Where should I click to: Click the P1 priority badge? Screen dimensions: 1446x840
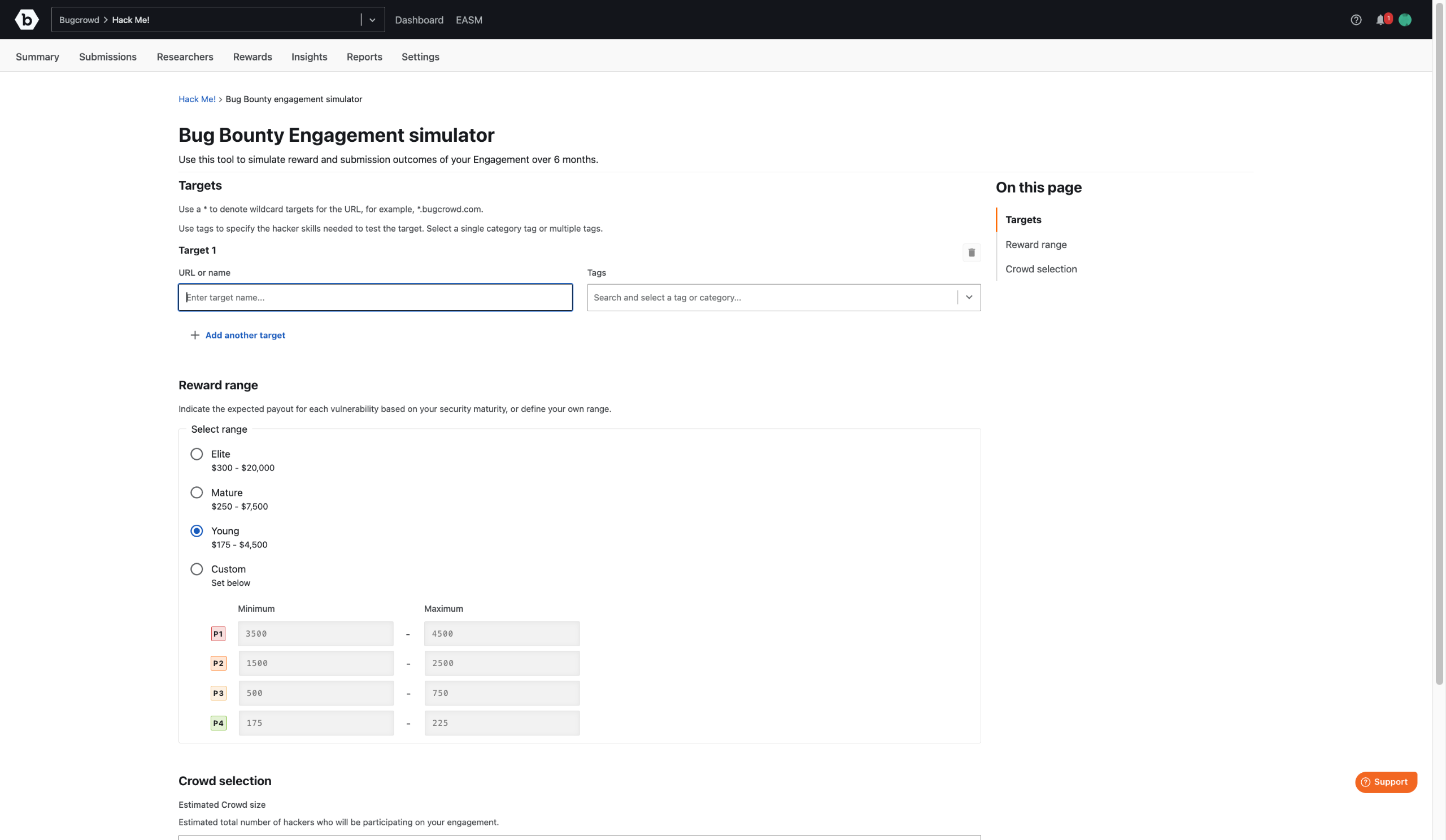(x=218, y=633)
